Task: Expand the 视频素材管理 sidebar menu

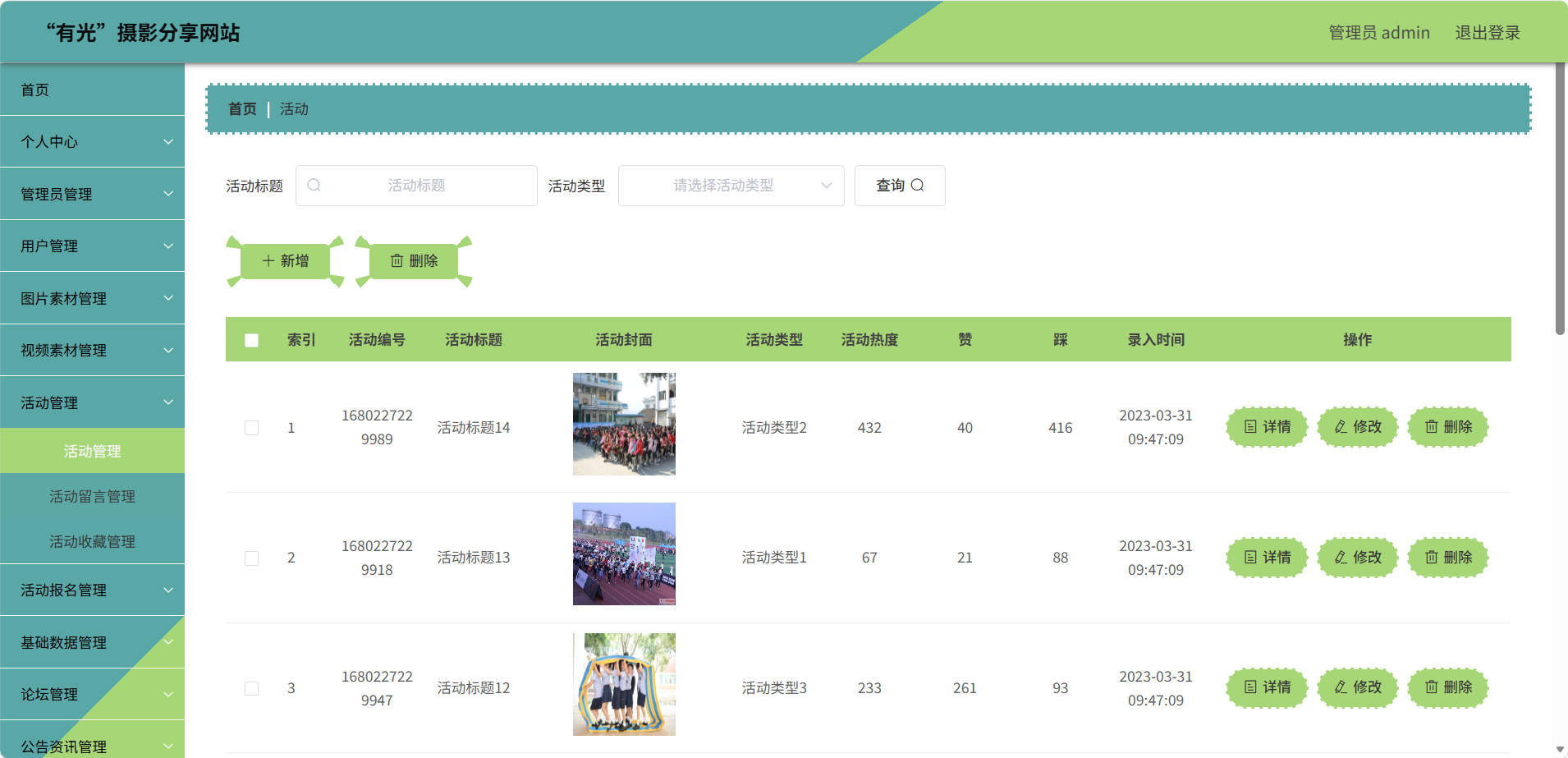Action: pos(92,351)
